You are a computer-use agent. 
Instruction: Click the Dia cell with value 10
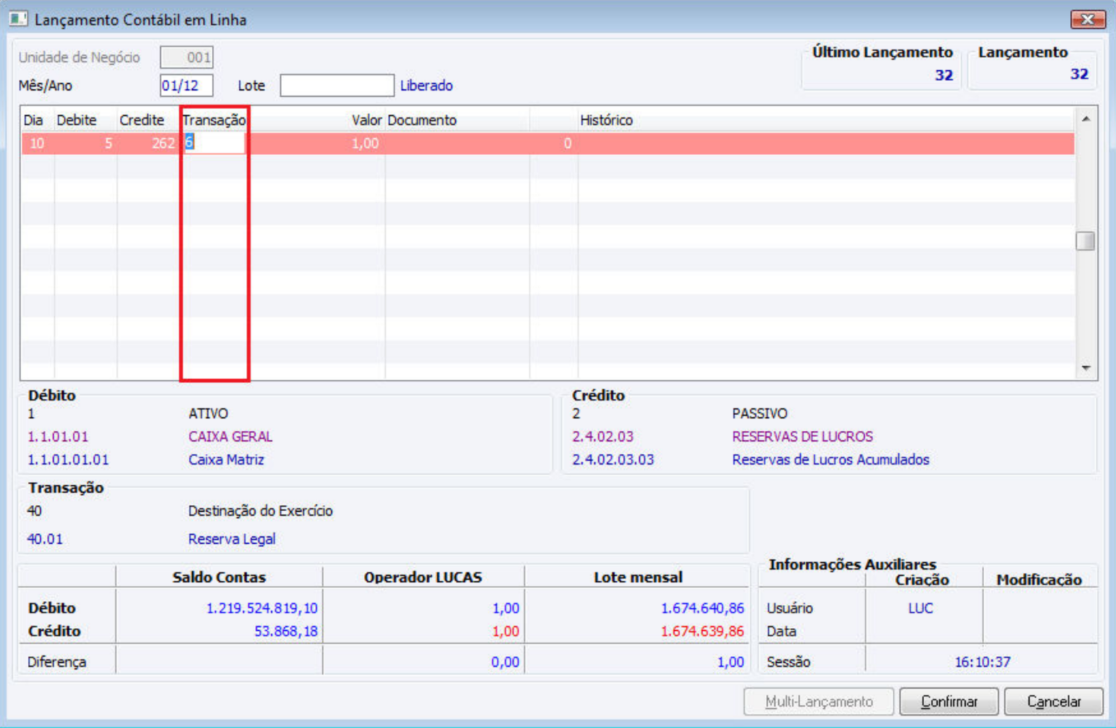pos(37,143)
